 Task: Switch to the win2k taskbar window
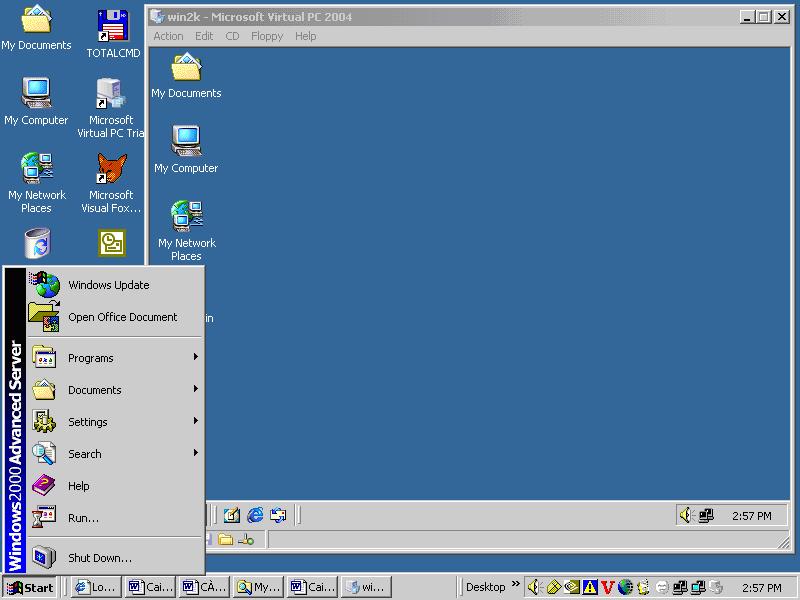pyautogui.click(x=366, y=587)
